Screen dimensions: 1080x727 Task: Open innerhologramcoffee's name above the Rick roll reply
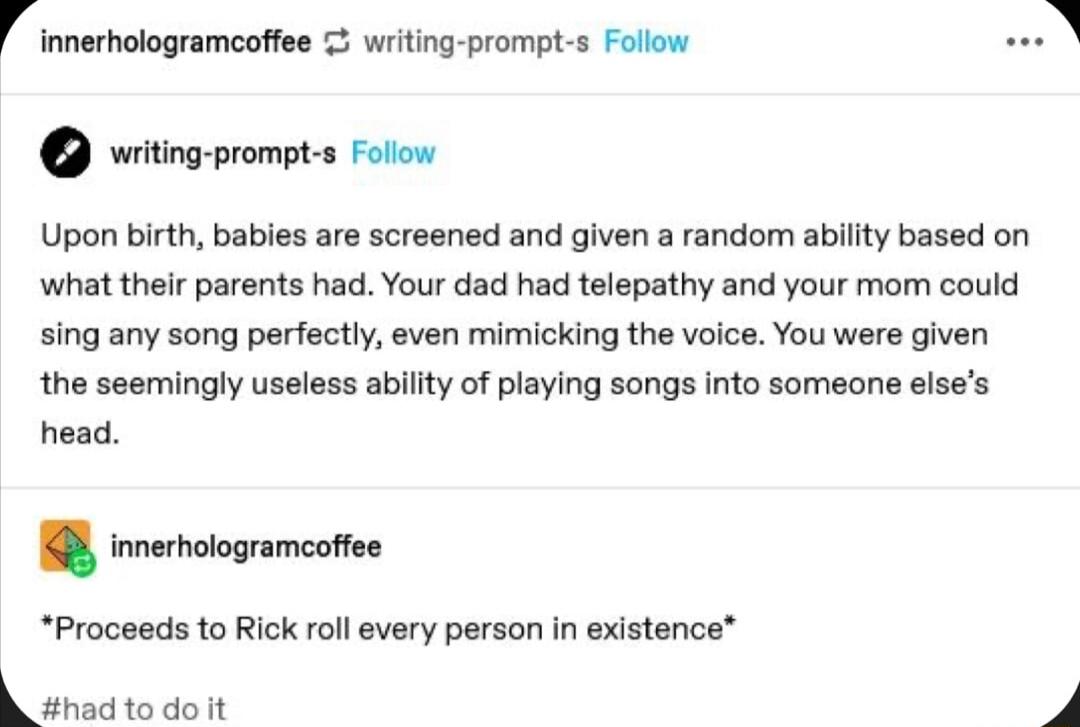click(246, 546)
